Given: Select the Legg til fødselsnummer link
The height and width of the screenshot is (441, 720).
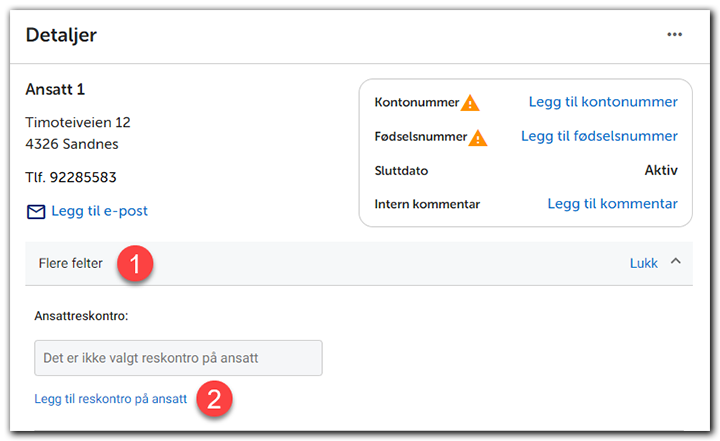Looking at the screenshot, I should coord(599,136).
